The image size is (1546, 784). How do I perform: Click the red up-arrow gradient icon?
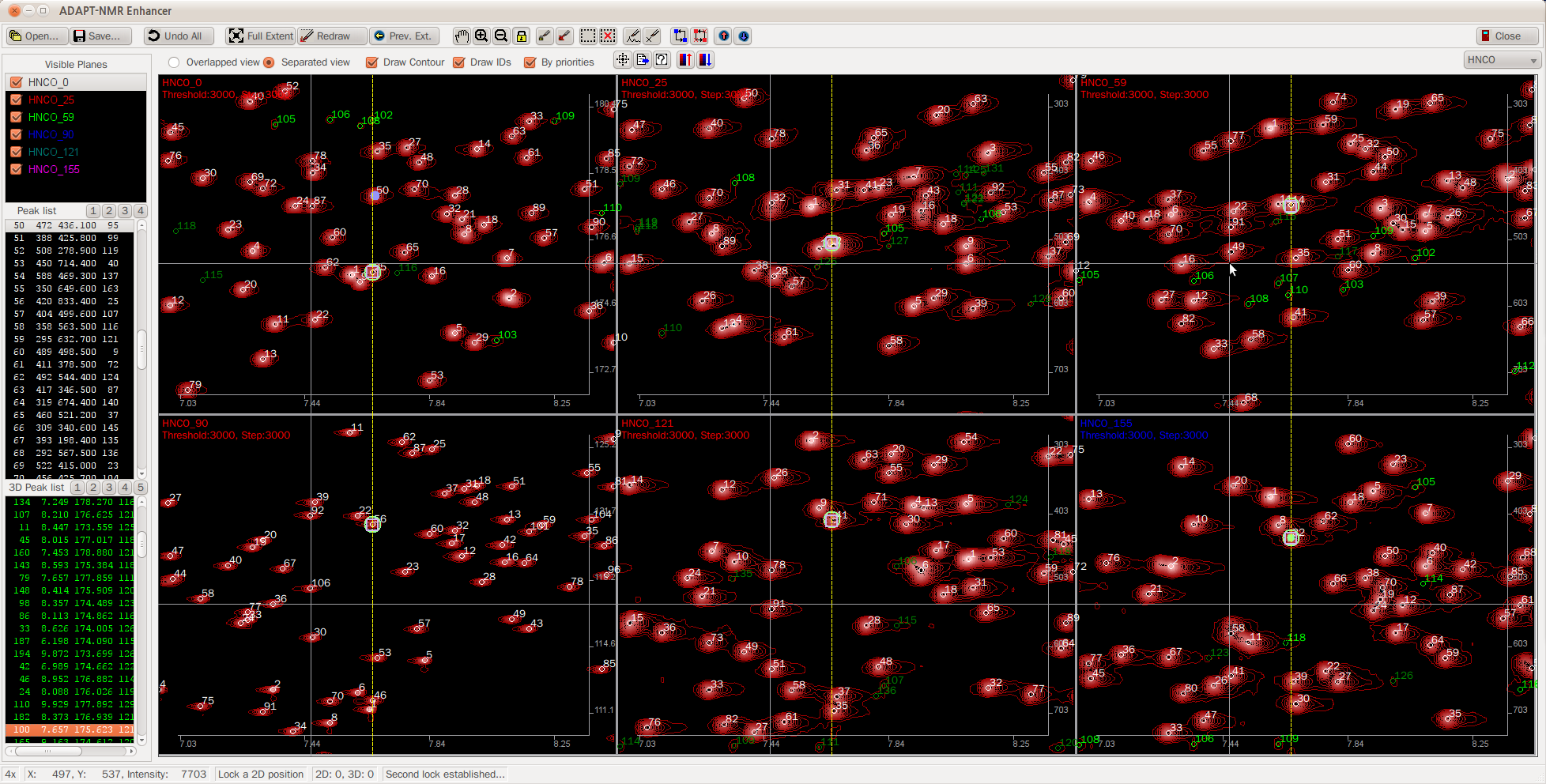coord(685,60)
